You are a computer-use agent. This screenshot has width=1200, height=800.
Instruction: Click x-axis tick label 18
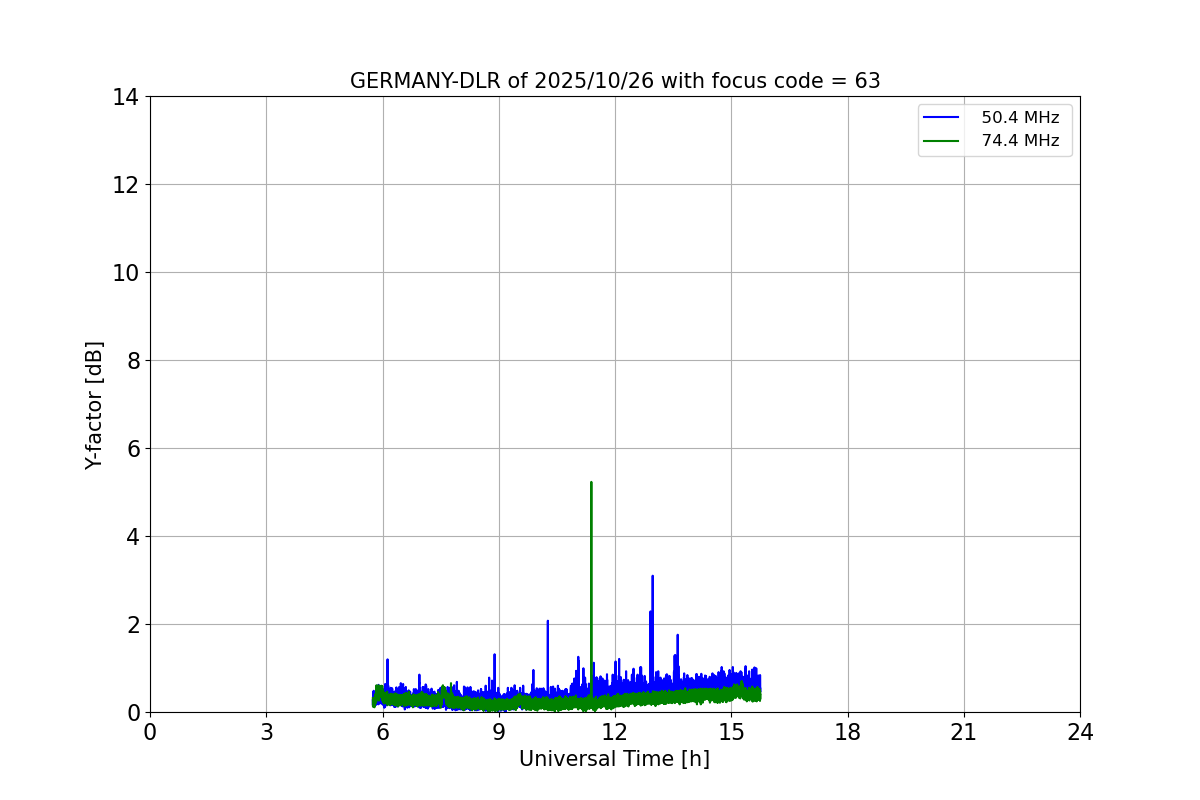848,733
